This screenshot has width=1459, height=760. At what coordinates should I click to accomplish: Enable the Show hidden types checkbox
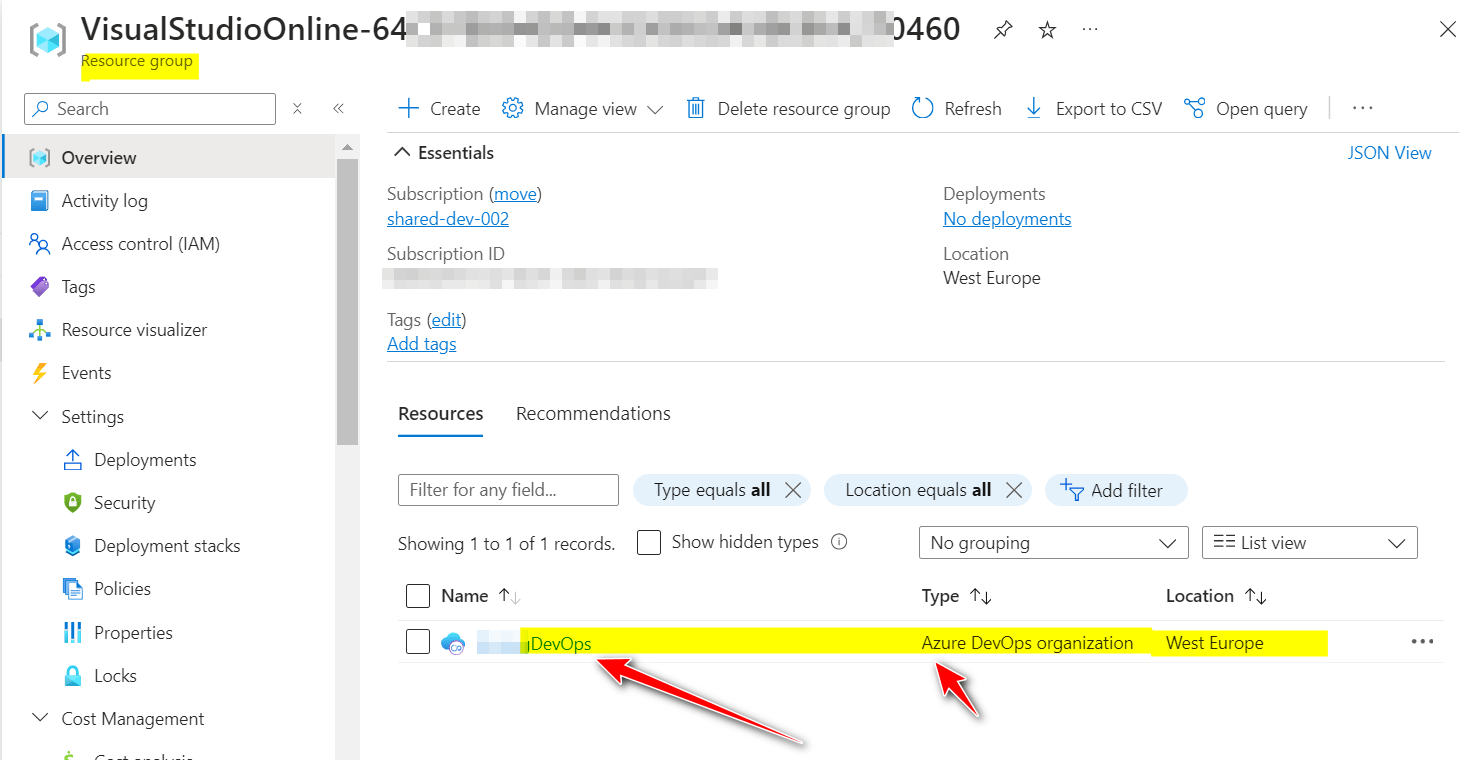coord(649,543)
